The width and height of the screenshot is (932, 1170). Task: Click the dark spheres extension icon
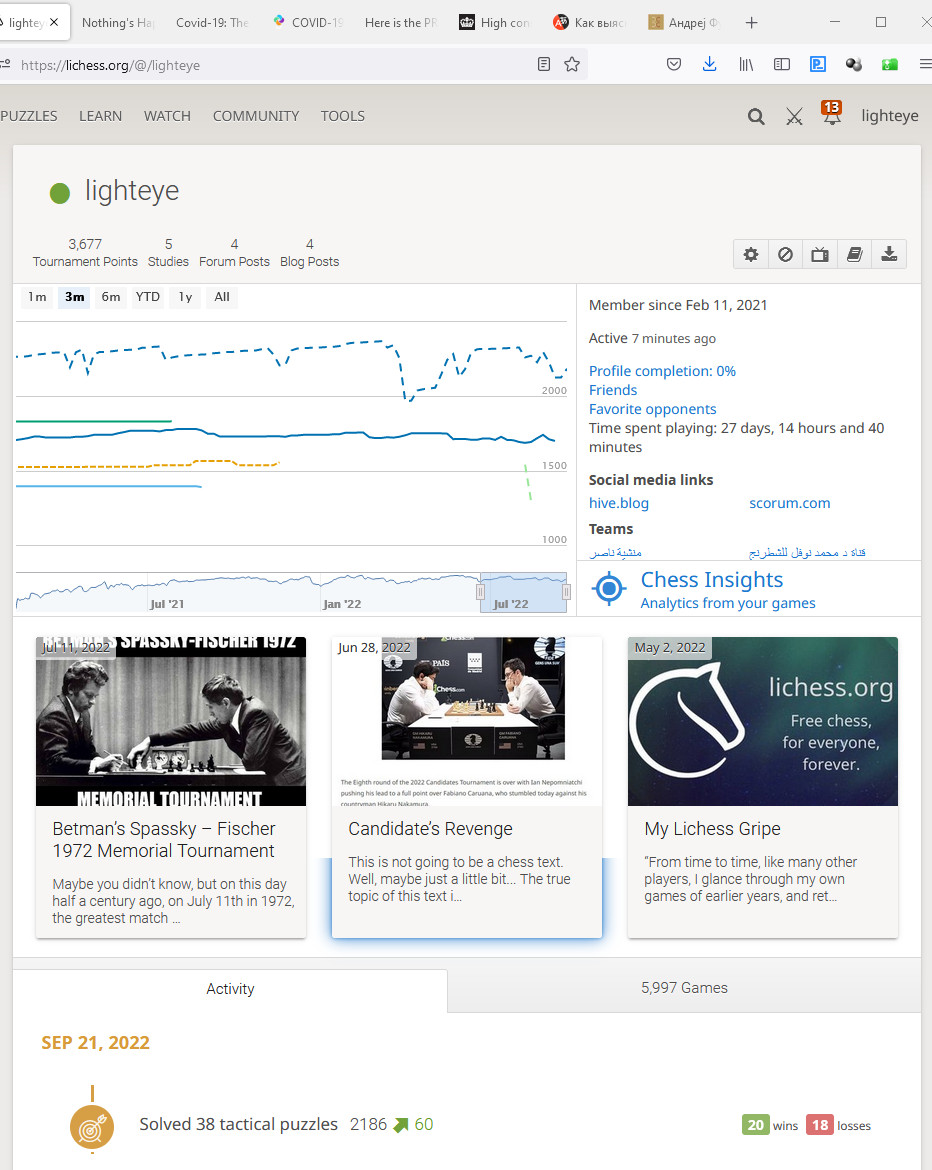(854, 64)
